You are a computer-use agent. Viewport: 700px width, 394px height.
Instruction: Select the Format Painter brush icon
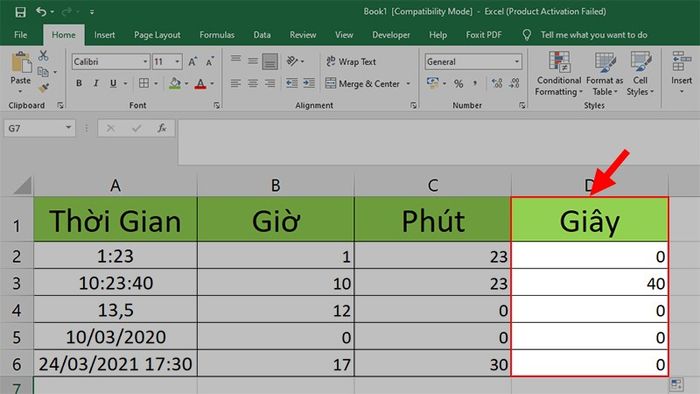43,88
